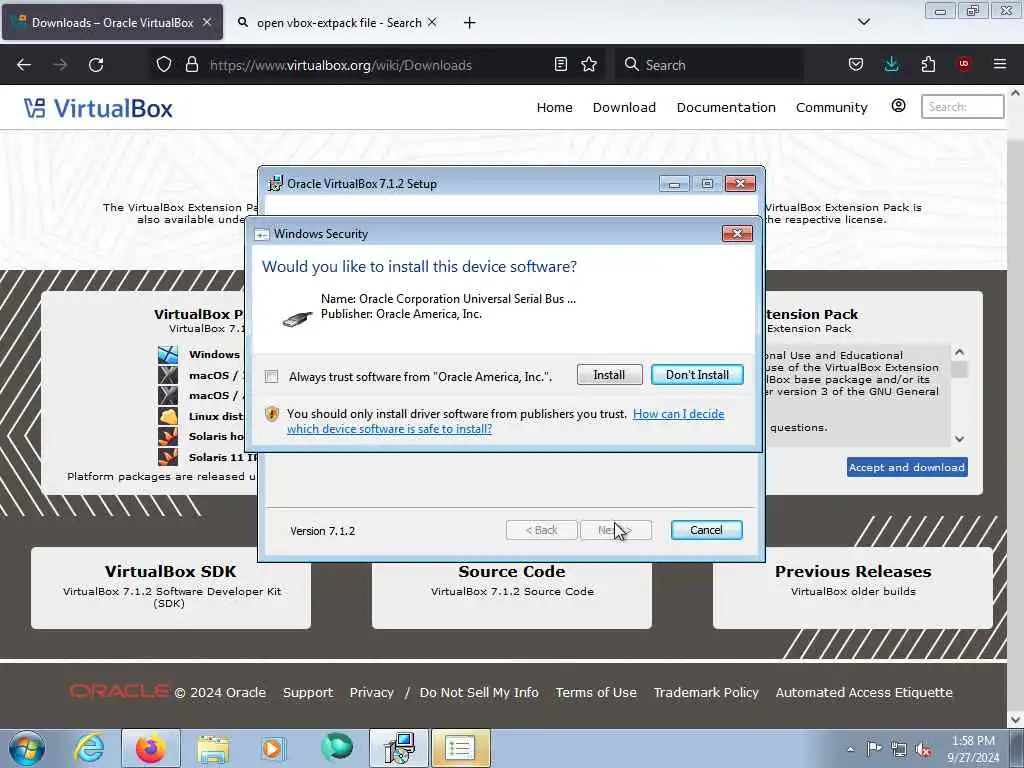The width and height of the screenshot is (1024, 768).
Task: Open the Windows Start button
Action: (x=27, y=748)
